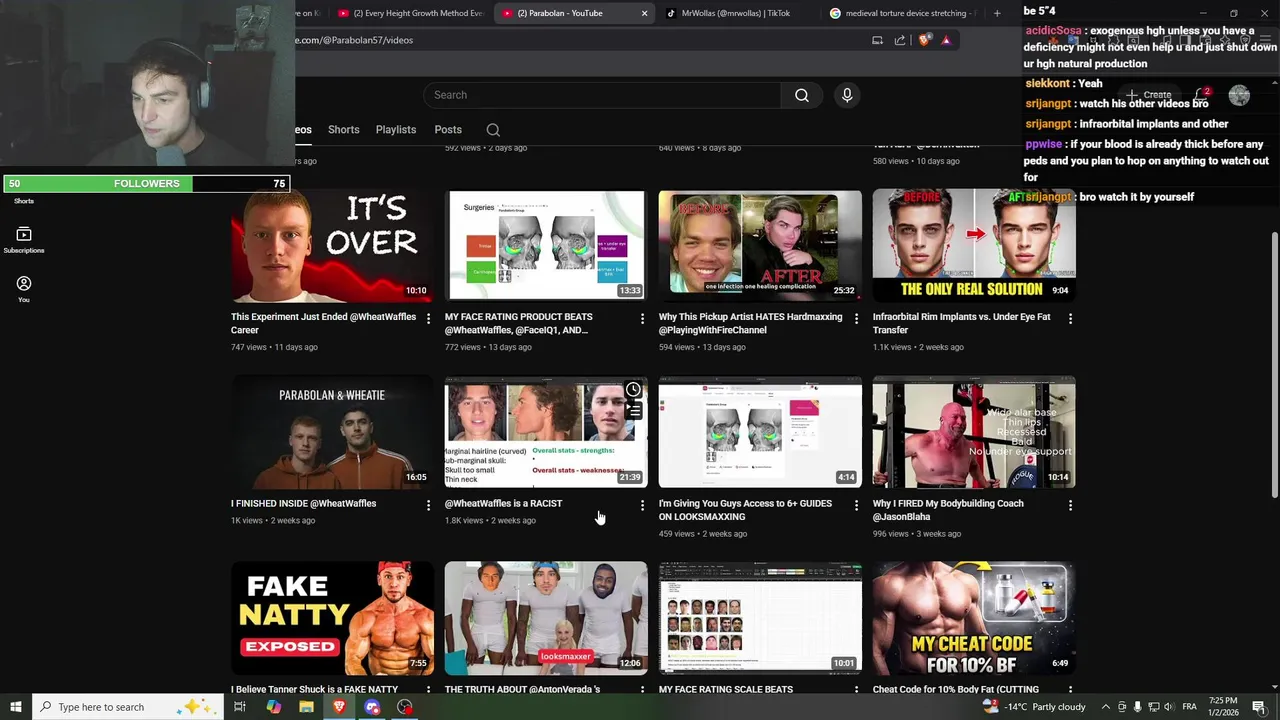
Task: Click the Brave Rewards triangle icon
Action: click(946, 40)
